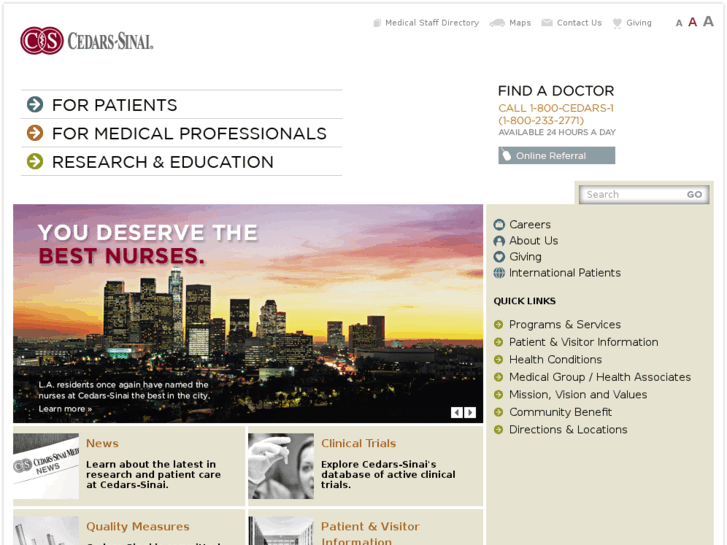Click the Medical Staff Directory document icon
Image resolution: width=727 pixels, height=545 pixels.
click(x=377, y=23)
